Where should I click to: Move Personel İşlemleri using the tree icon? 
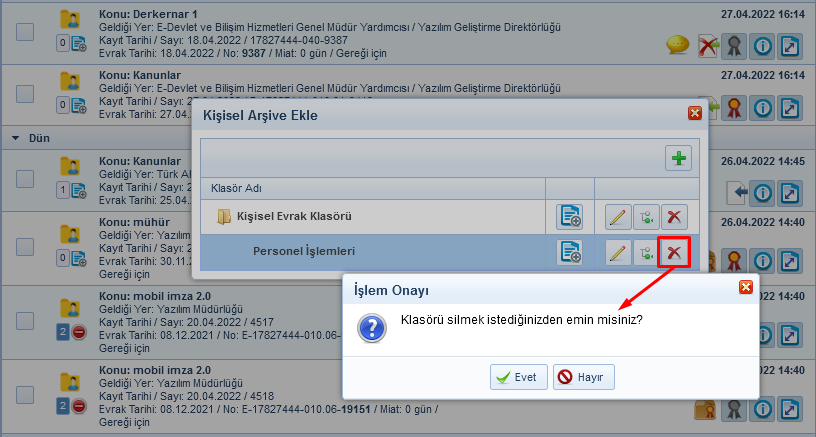(x=646, y=253)
